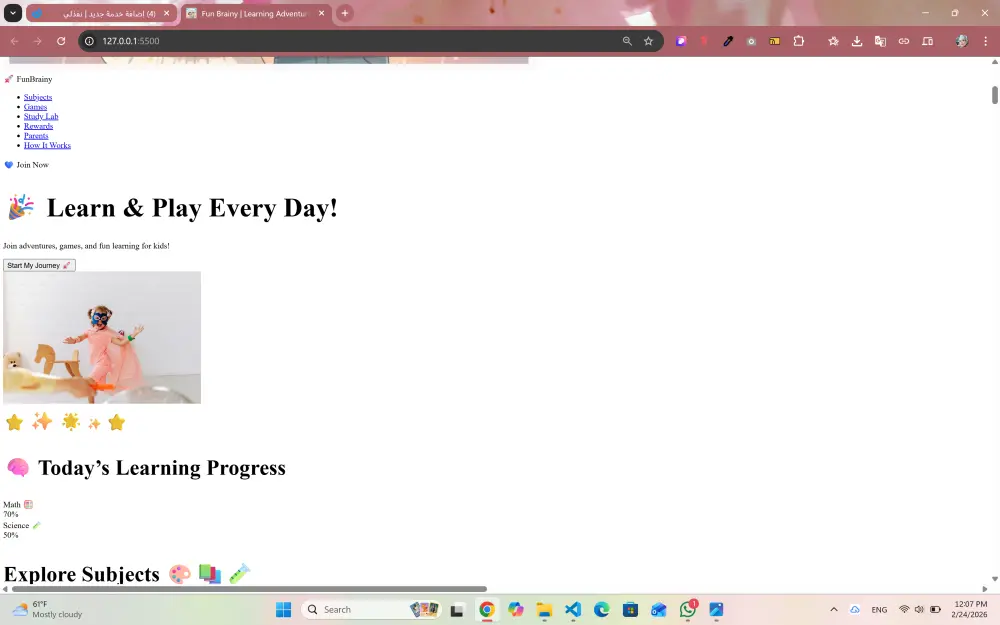Click the 50% Science progress value
This screenshot has height=625, width=1000.
click(x=11, y=535)
